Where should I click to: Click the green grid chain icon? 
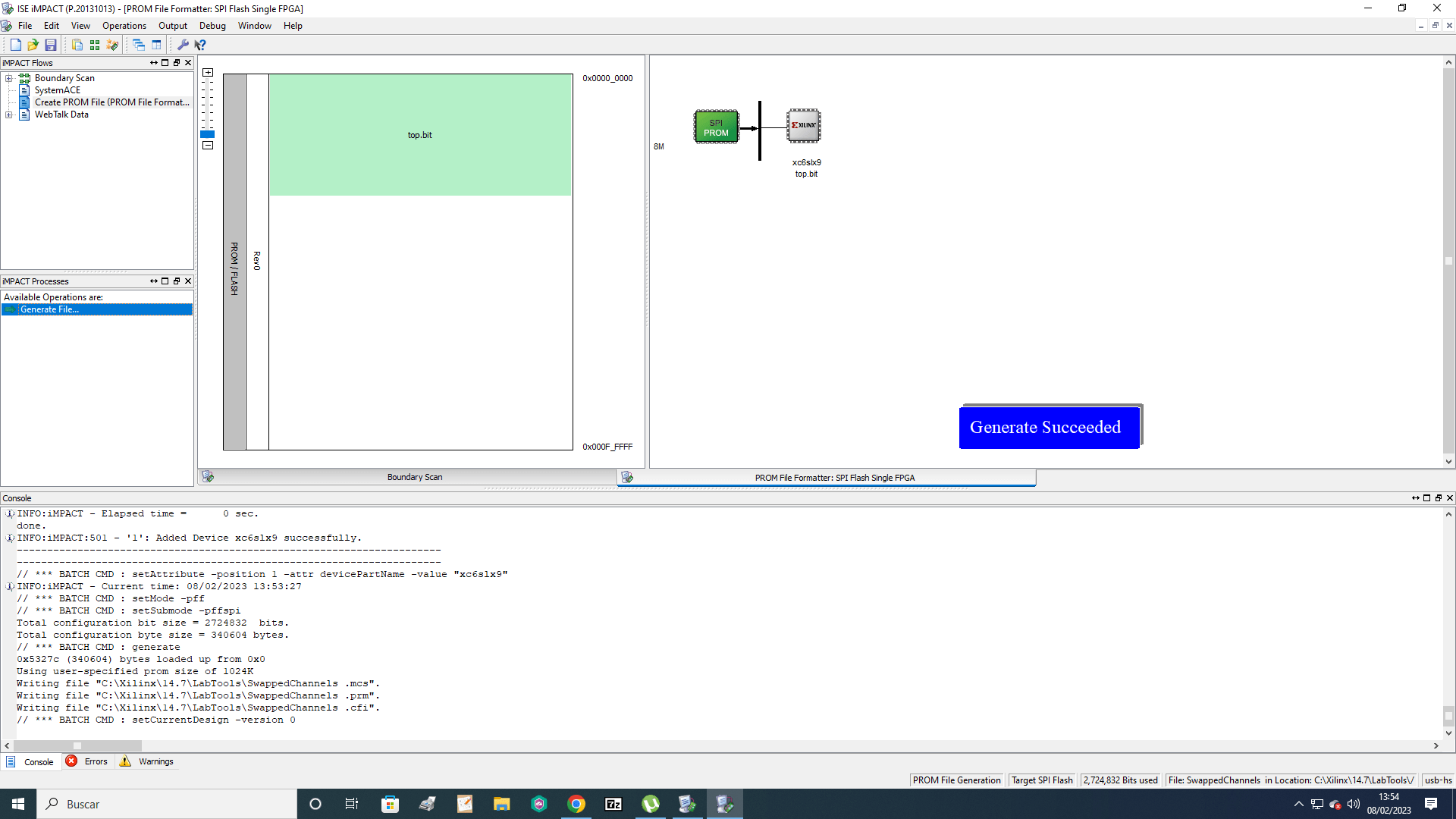[x=95, y=45]
